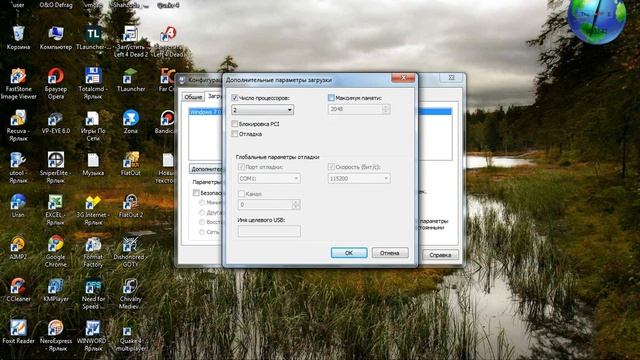Launch the CCleaner shortcut
The width and height of the screenshot is (640, 360).
click(x=18, y=290)
